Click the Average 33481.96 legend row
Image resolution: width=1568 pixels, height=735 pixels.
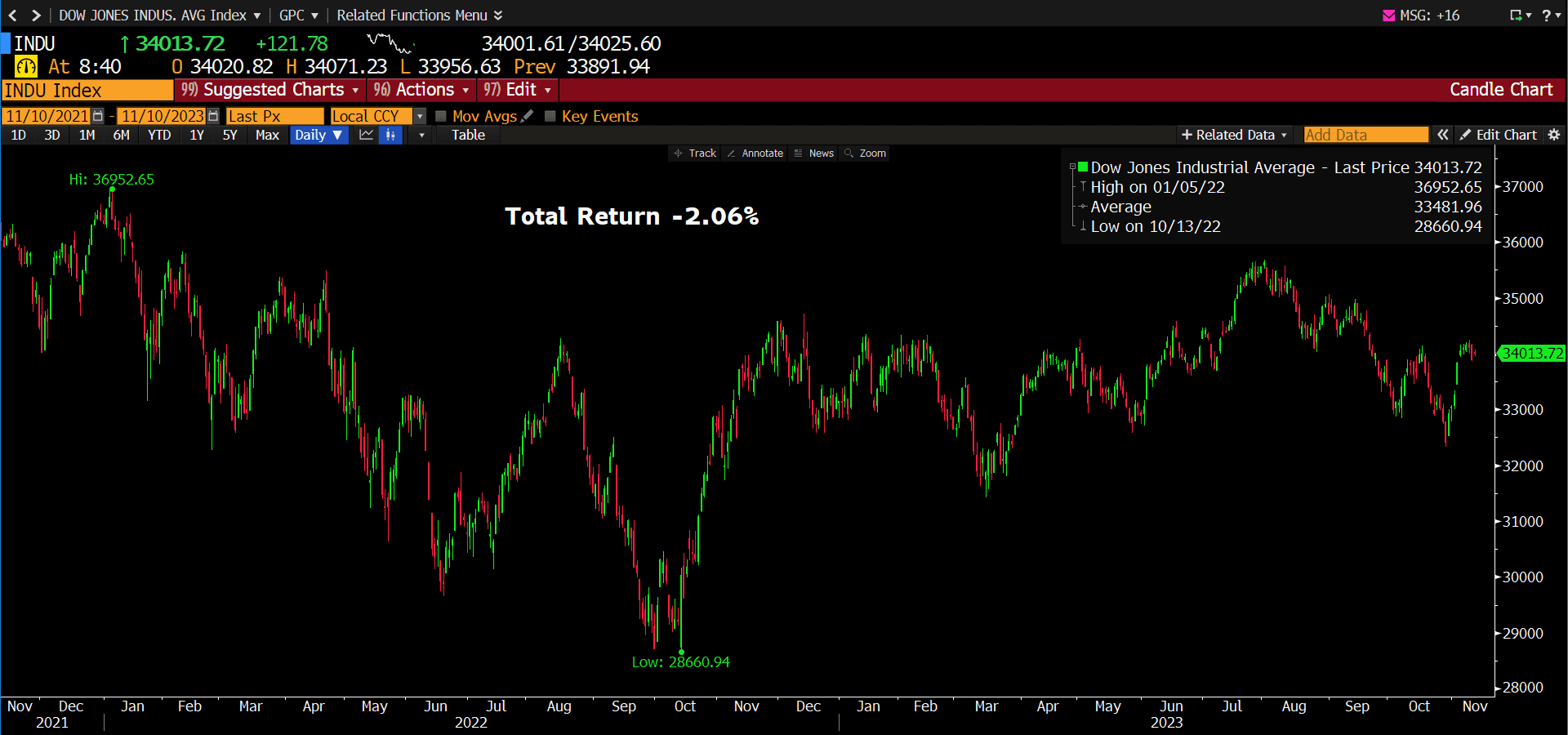tap(1279, 207)
